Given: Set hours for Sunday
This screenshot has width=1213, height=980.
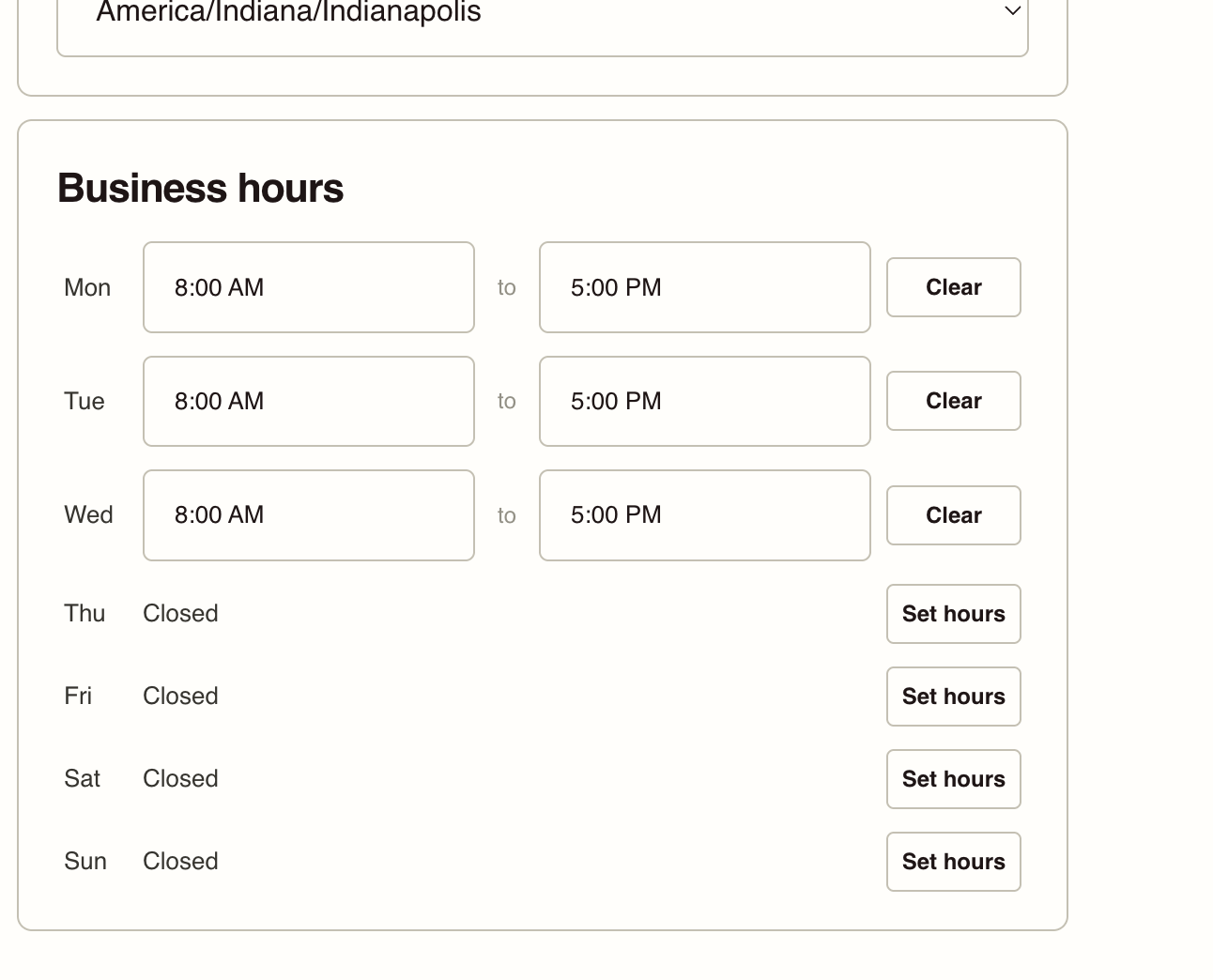Looking at the screenshot, I should pos(953,862).
